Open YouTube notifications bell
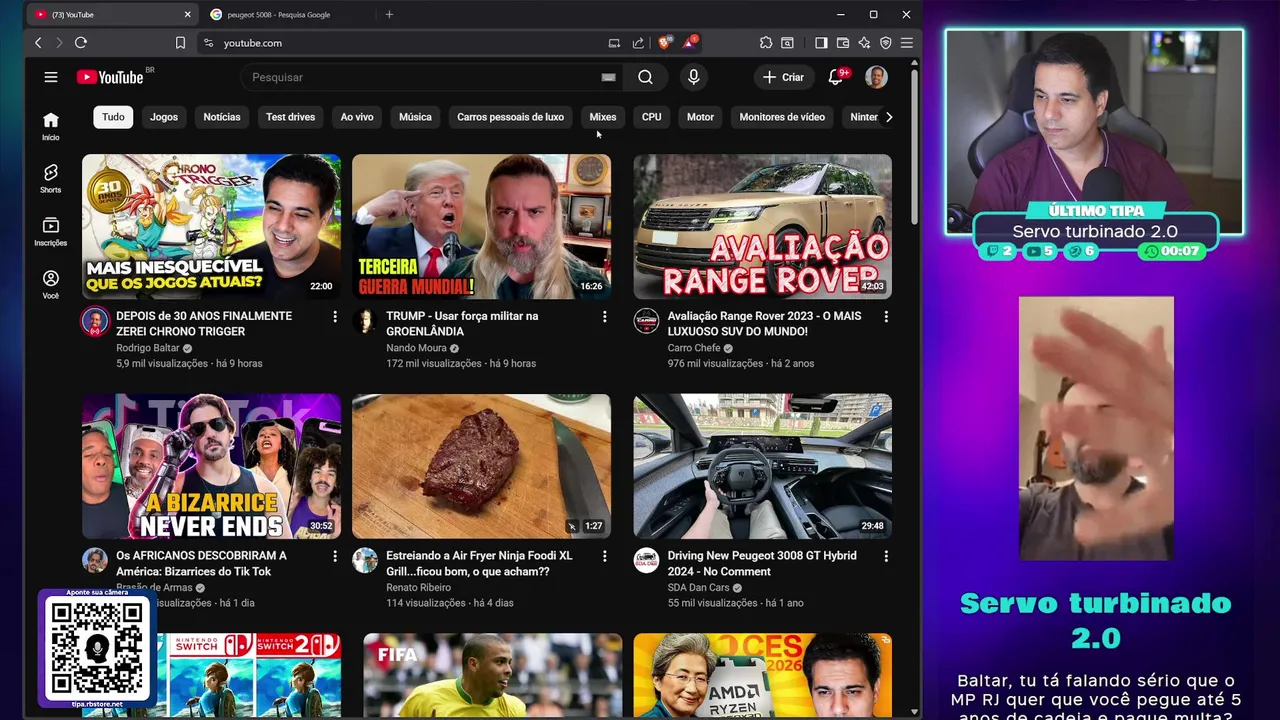The width and height of the screenshot is (1280, 720). [x=836, y=77]
